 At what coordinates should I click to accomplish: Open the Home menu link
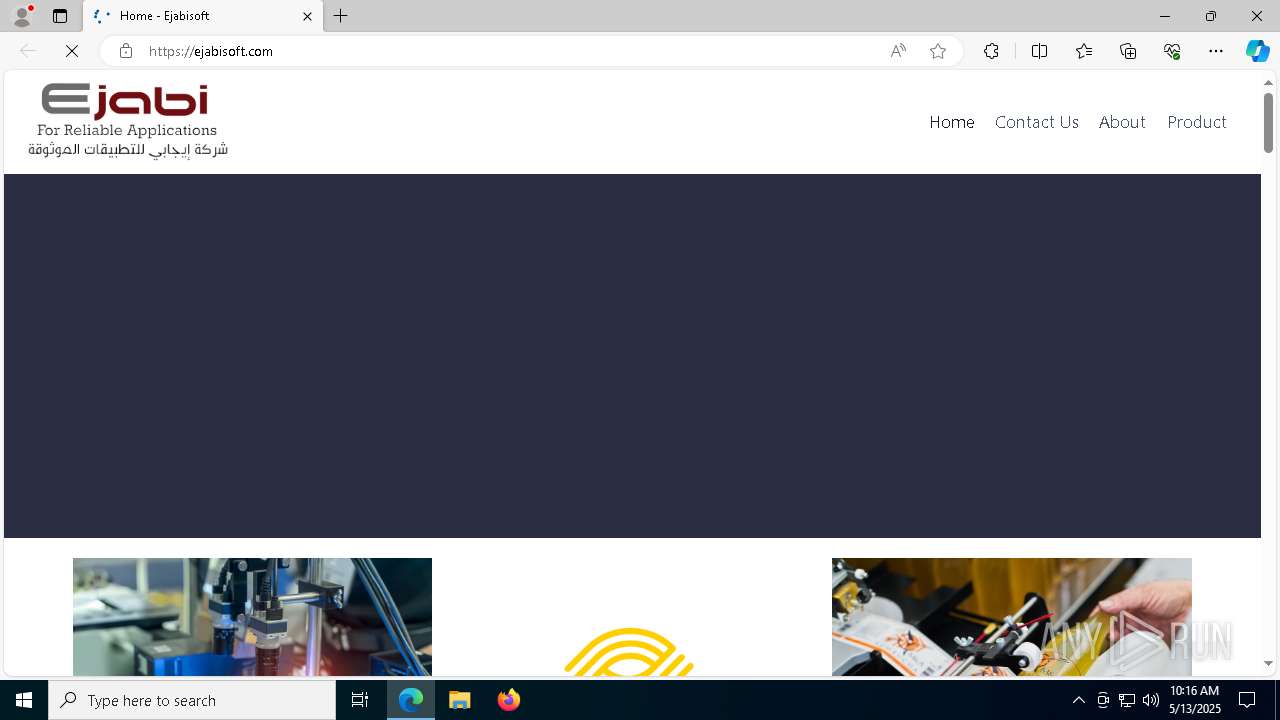pos(952,122)
